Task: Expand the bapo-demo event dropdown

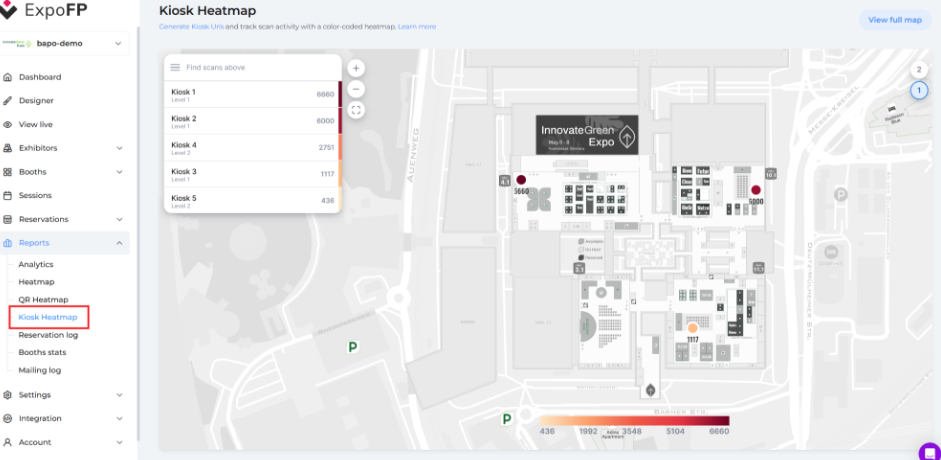Action: (119, 44)
